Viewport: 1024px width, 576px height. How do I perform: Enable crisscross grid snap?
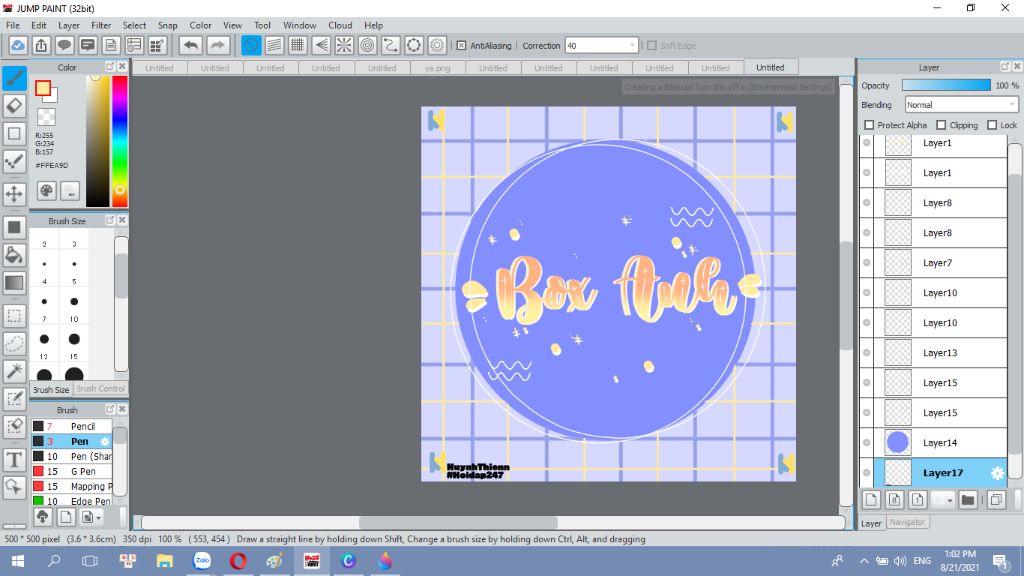[297, 45]
